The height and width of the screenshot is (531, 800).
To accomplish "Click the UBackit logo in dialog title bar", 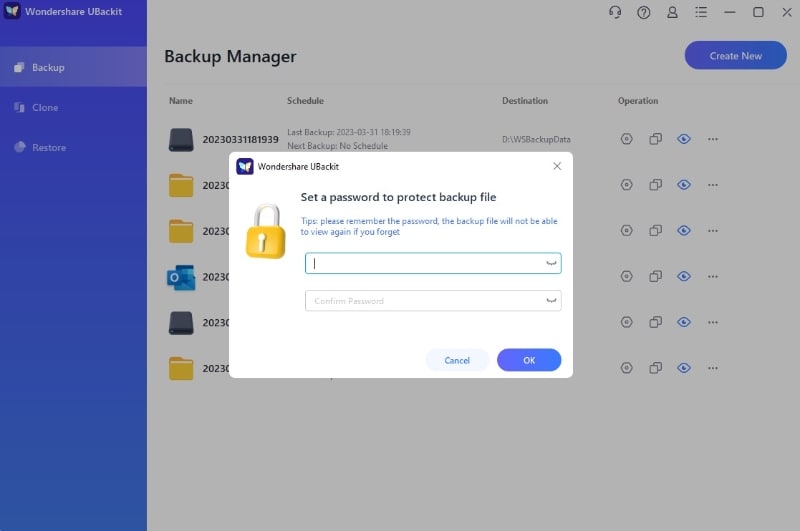I will 245,166.
